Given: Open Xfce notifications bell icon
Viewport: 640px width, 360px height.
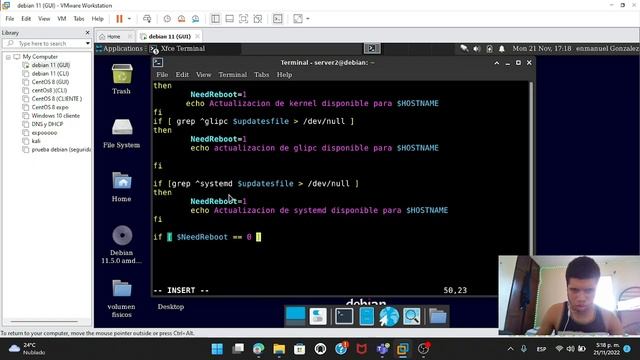Looking at the screenshot, I should [x=502, y=49].
